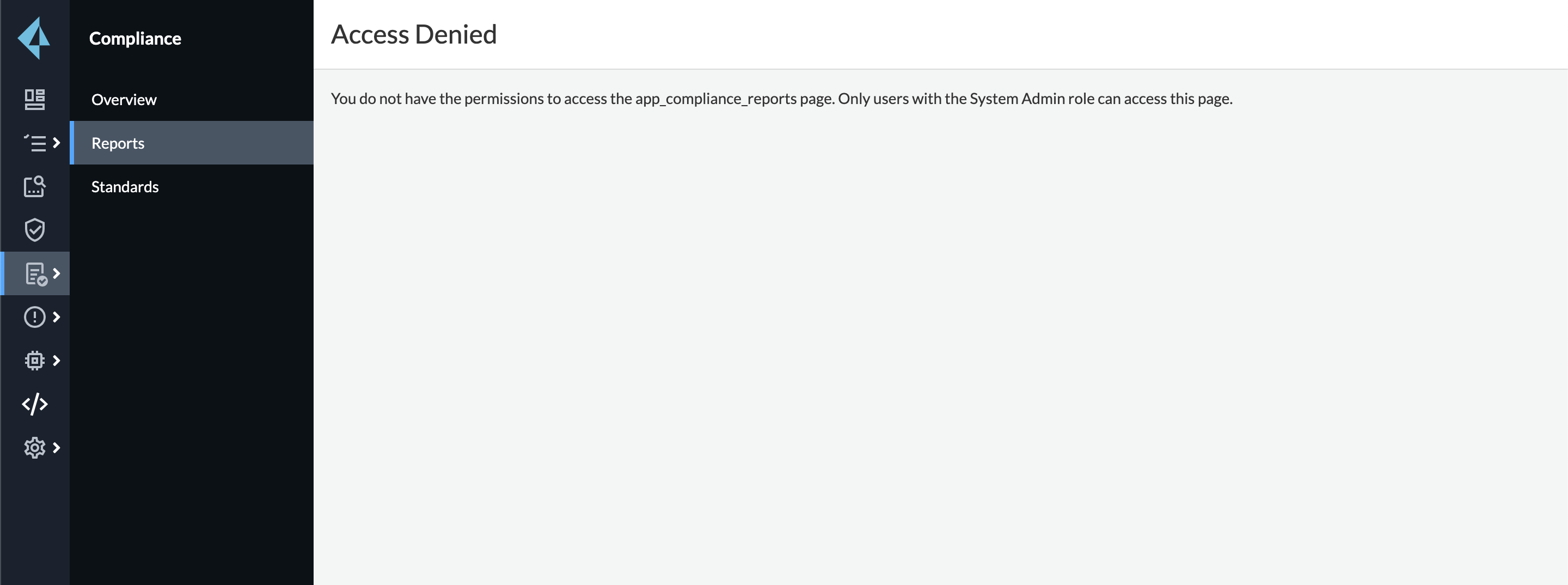Click the Compliance panel header

click(x=135, y=38)
